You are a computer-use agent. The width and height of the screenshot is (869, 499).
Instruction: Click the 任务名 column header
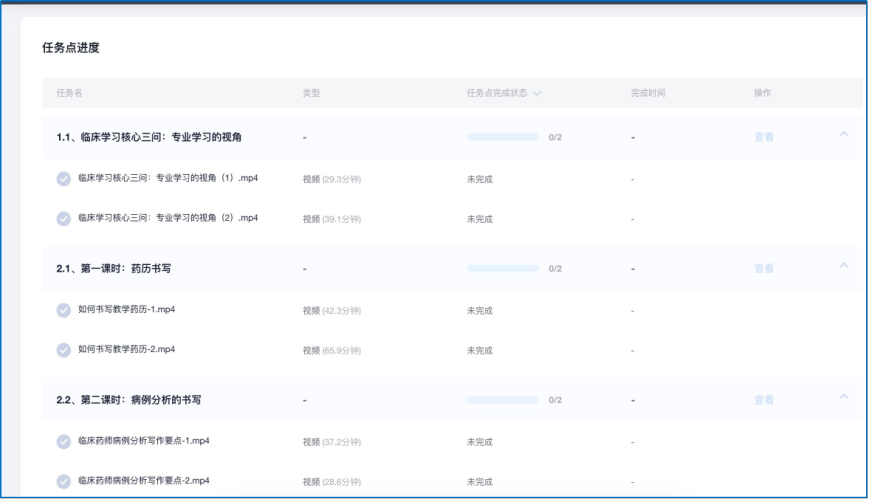(69, 93)
